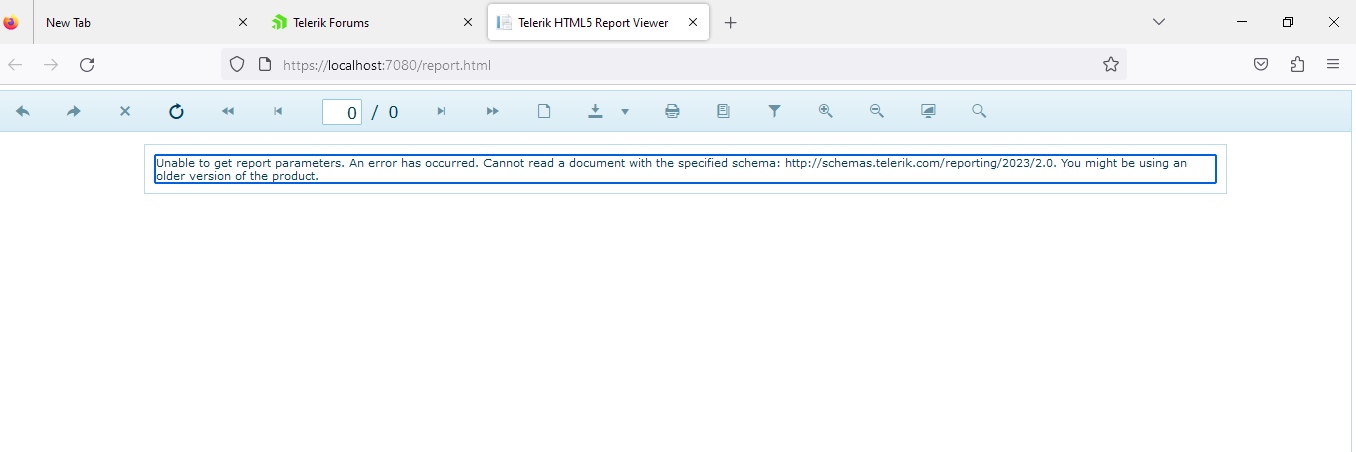This screenshot has width=1356, height=452.
Task: Go to the next report page
Action: 441,112
